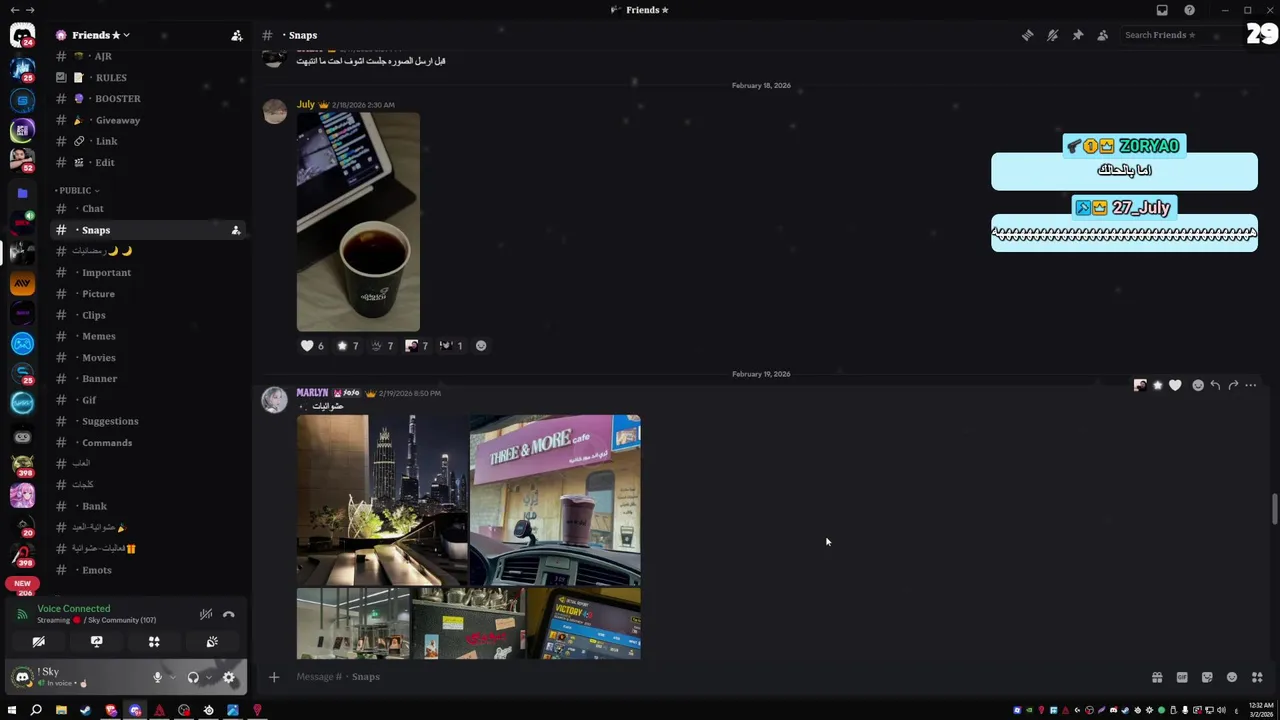
Task: Expand the headphone output options arrow
Action: [208, 677]
